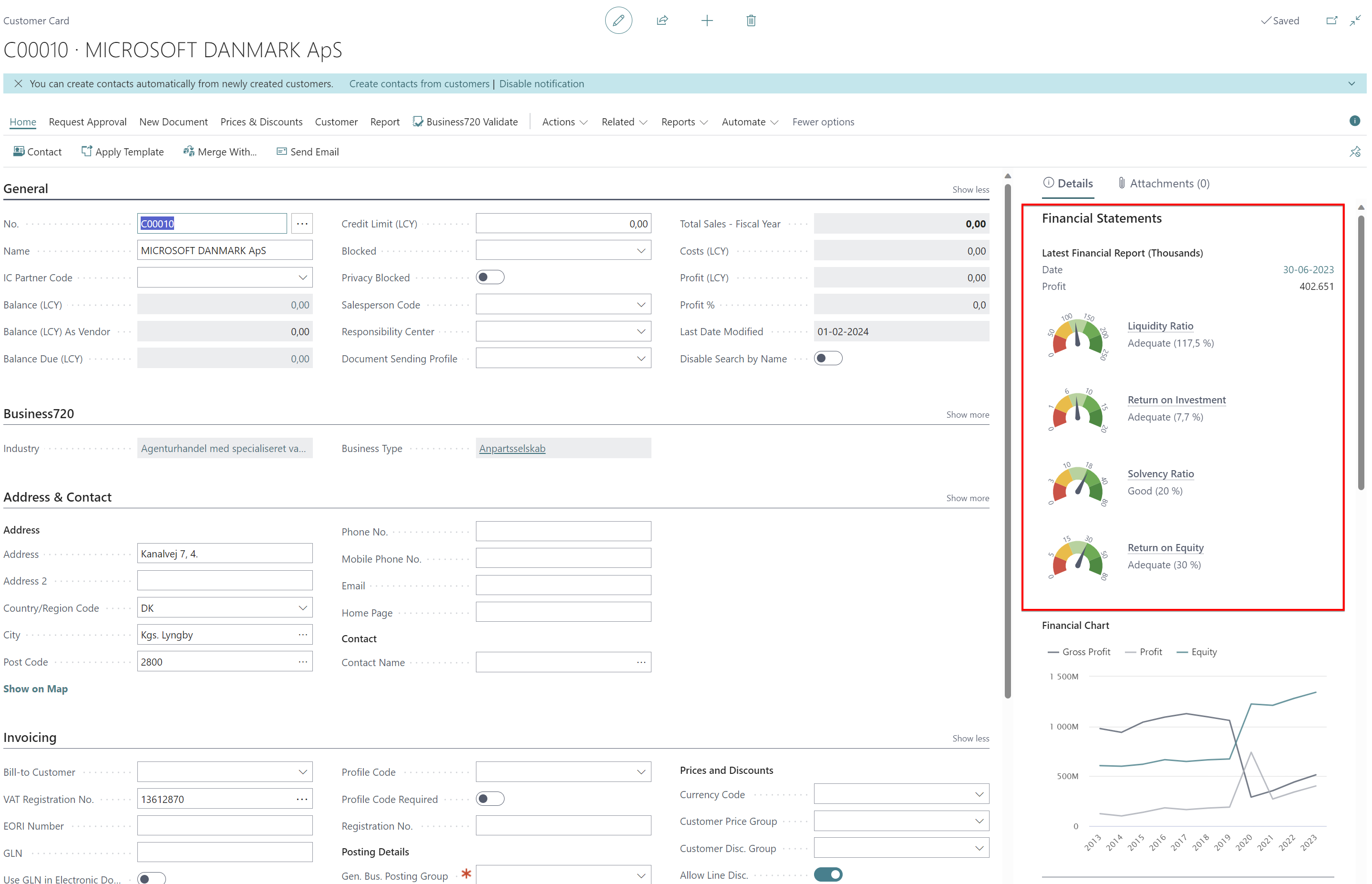The image size is (1372, 884).
Task: Open the No. field ellipsis button
Action: 302,224
